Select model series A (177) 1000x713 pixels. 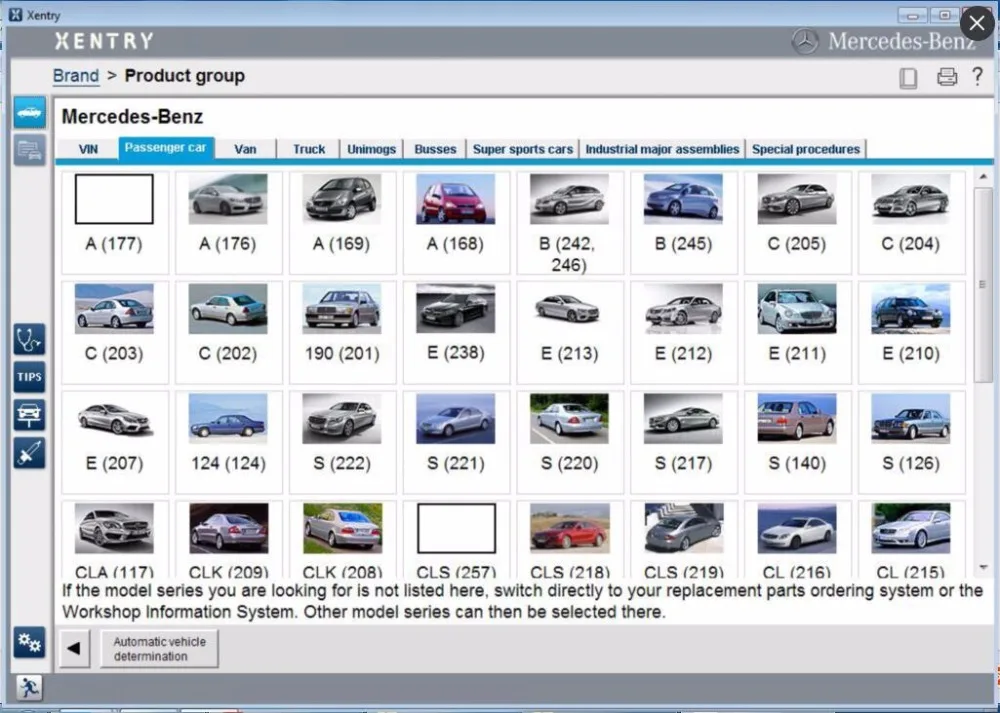115,223
